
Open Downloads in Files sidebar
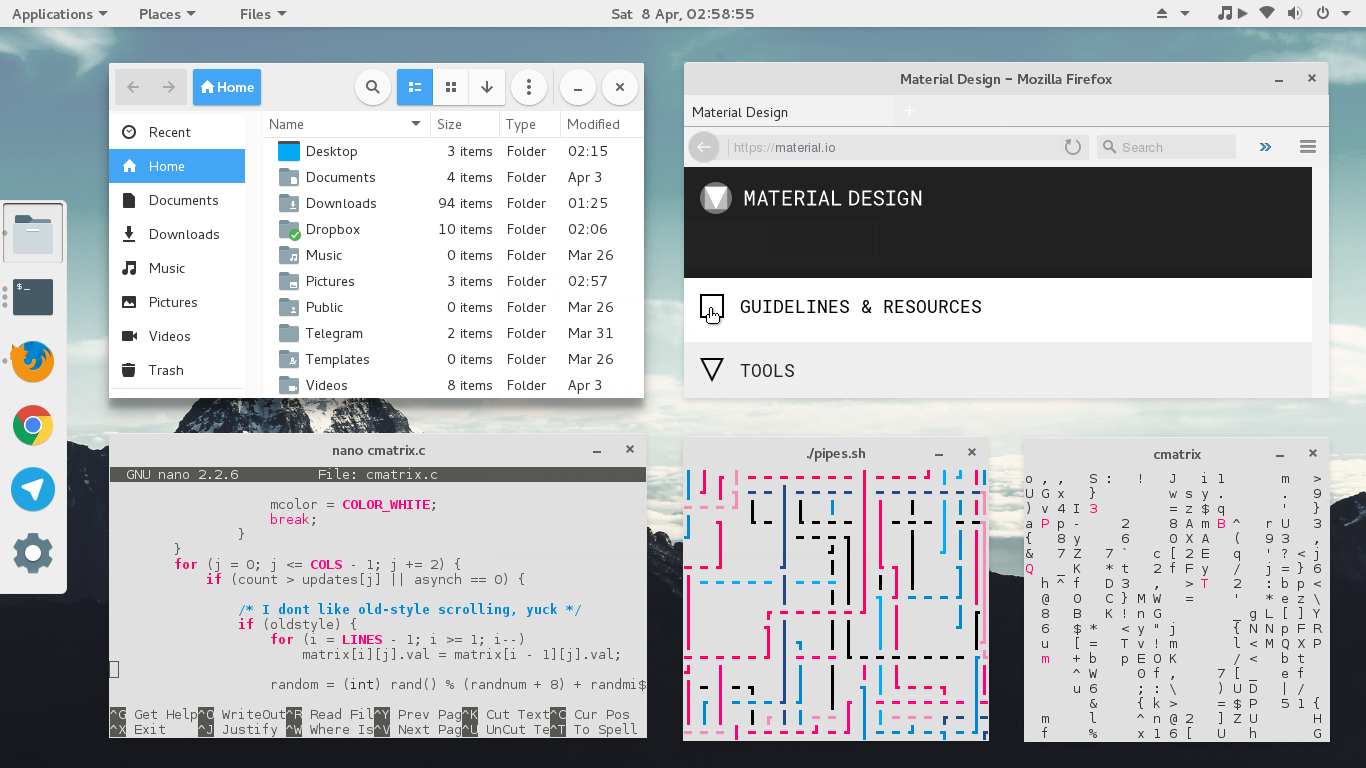[x=177, y=234]
